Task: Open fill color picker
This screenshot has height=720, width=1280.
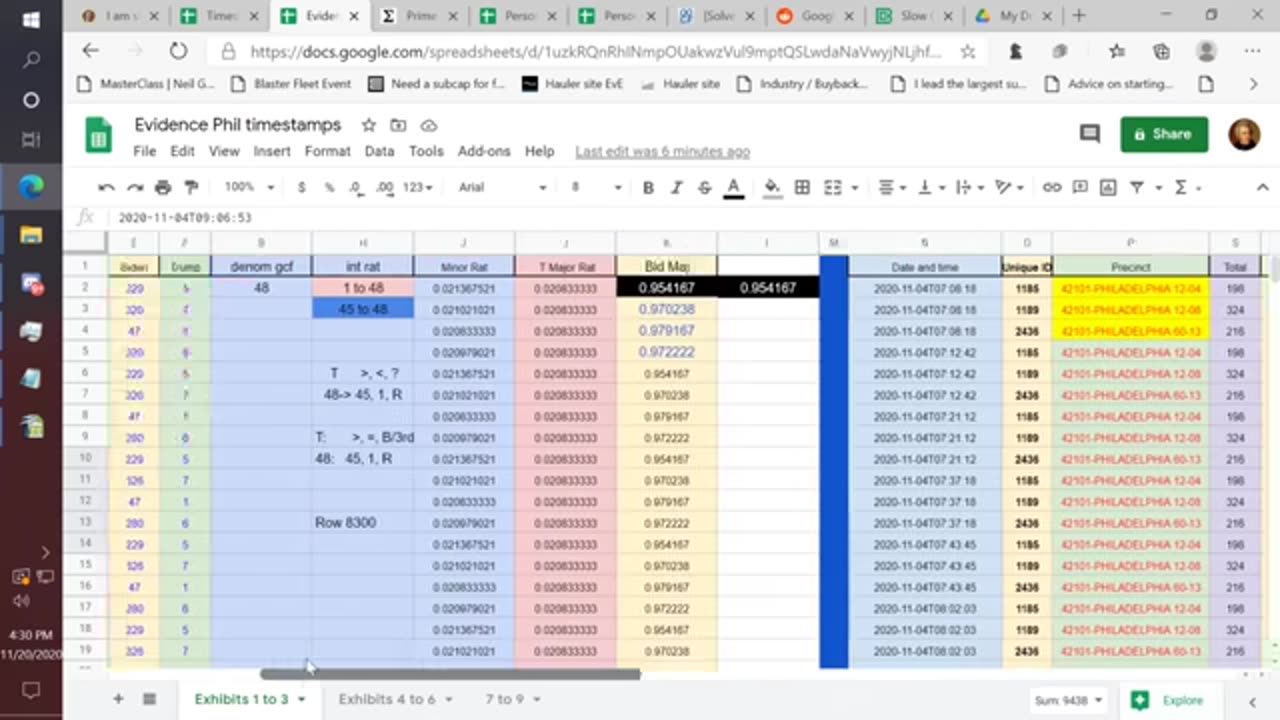Action: (x=772, y=187)
